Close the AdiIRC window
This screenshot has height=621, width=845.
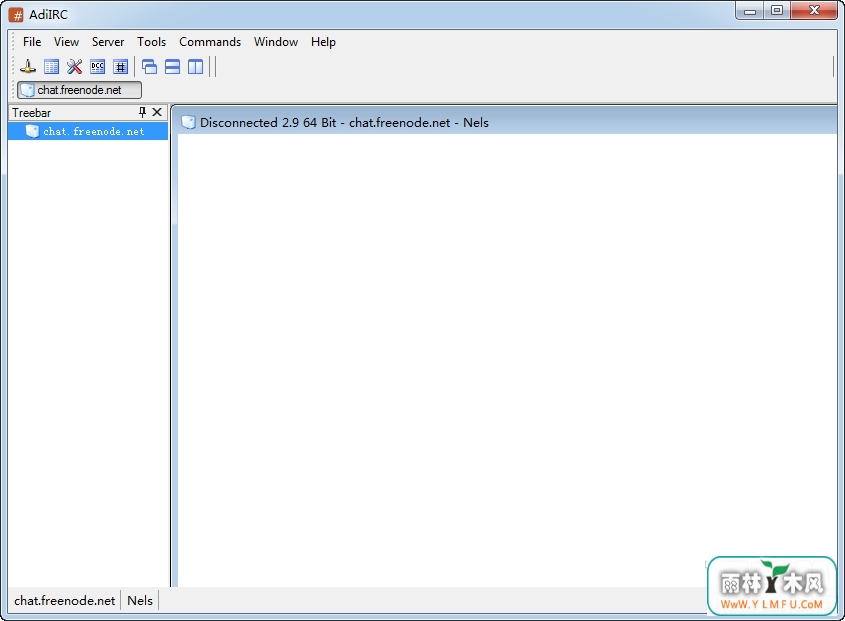coord(814,11)
